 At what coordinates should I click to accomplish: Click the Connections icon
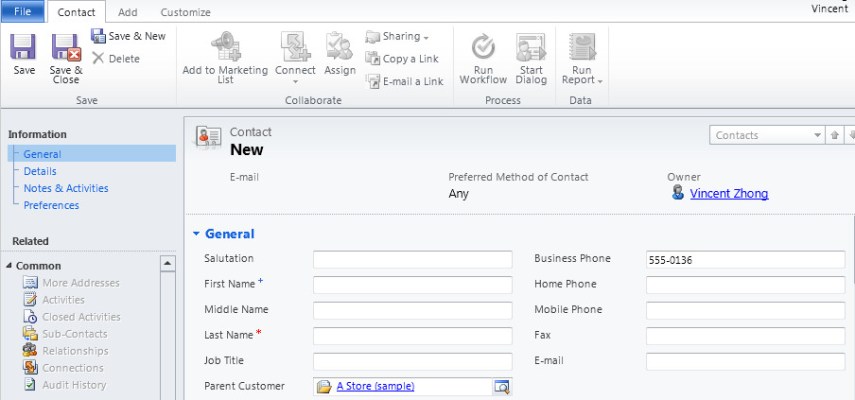click(x=30, y=367)
